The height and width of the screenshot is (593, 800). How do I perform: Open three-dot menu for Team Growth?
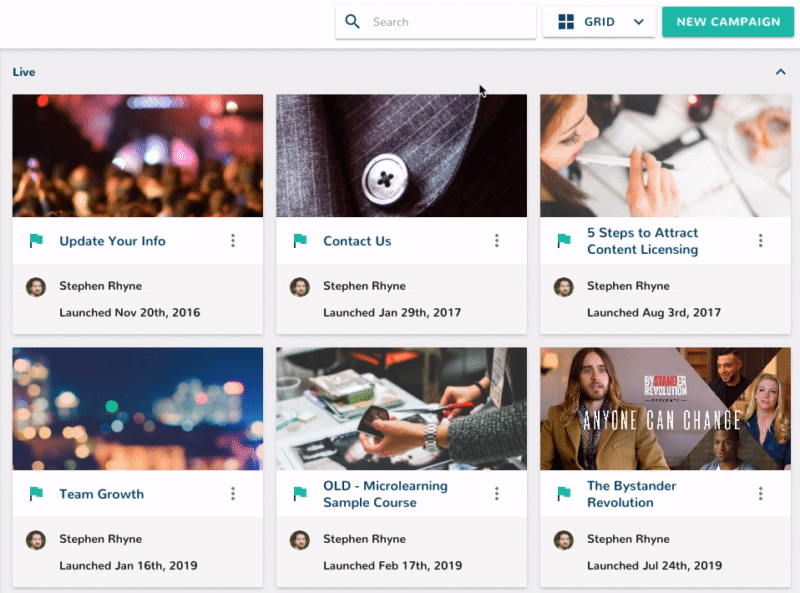[233, 494]
